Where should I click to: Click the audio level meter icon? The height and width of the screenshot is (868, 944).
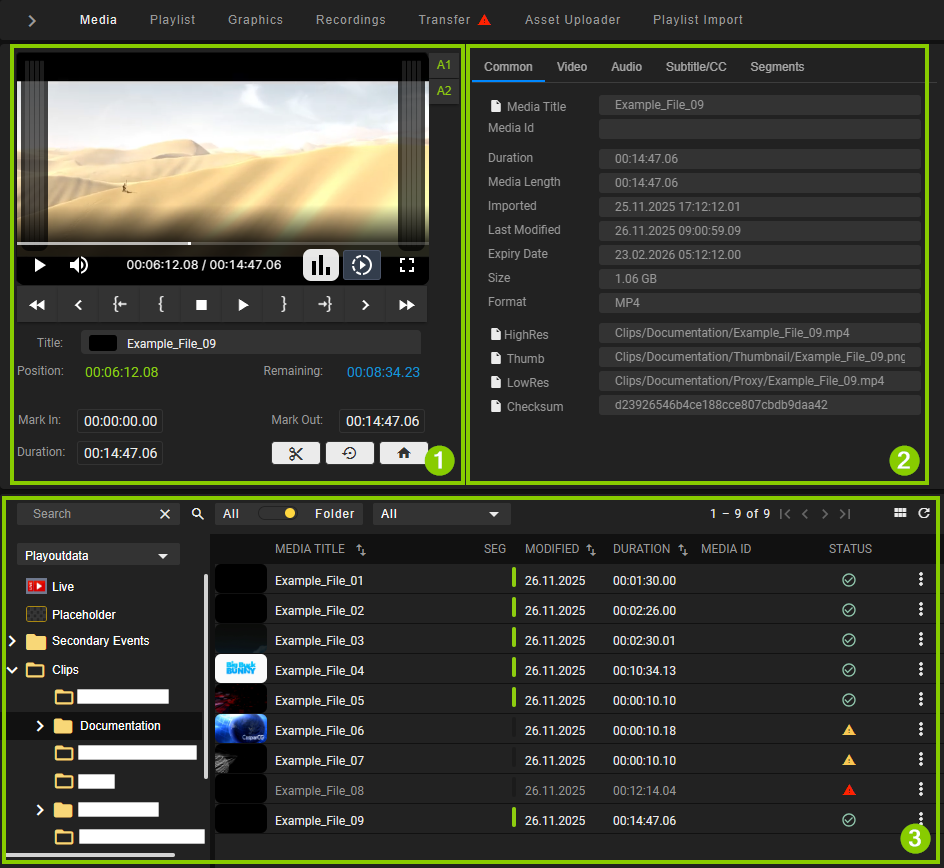coord(320,265)
